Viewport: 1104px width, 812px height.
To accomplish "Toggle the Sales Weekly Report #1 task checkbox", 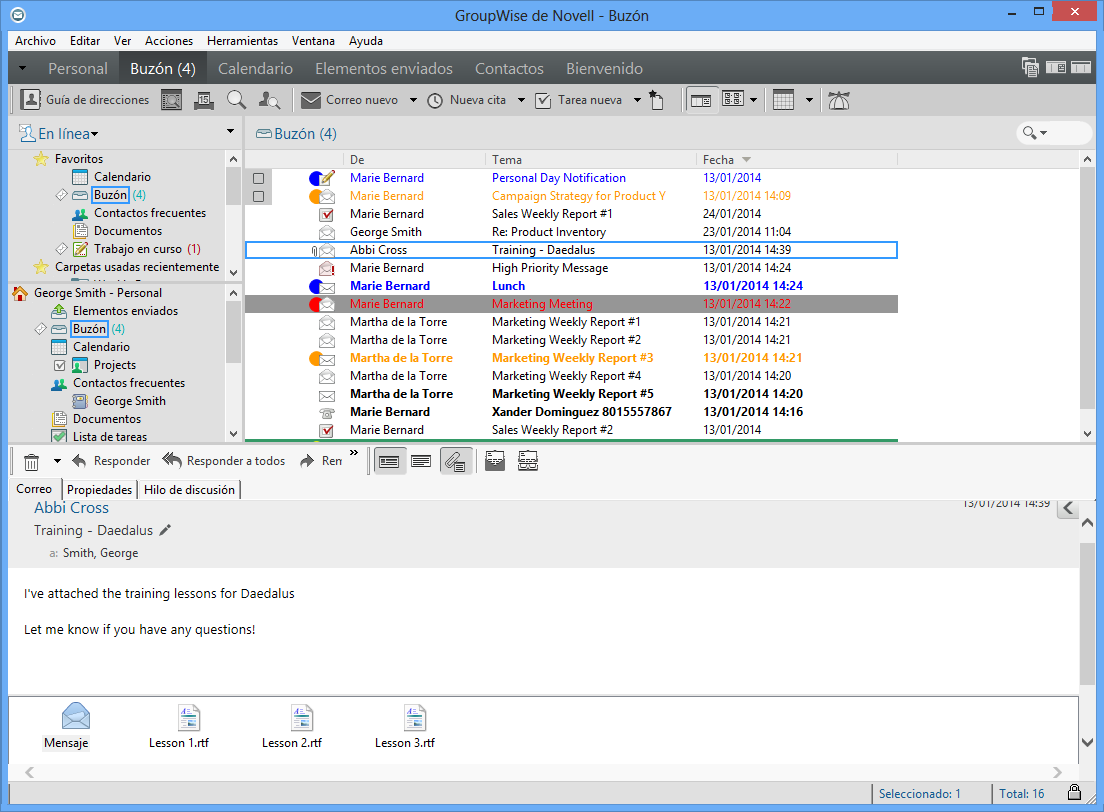I will (327, 214).
